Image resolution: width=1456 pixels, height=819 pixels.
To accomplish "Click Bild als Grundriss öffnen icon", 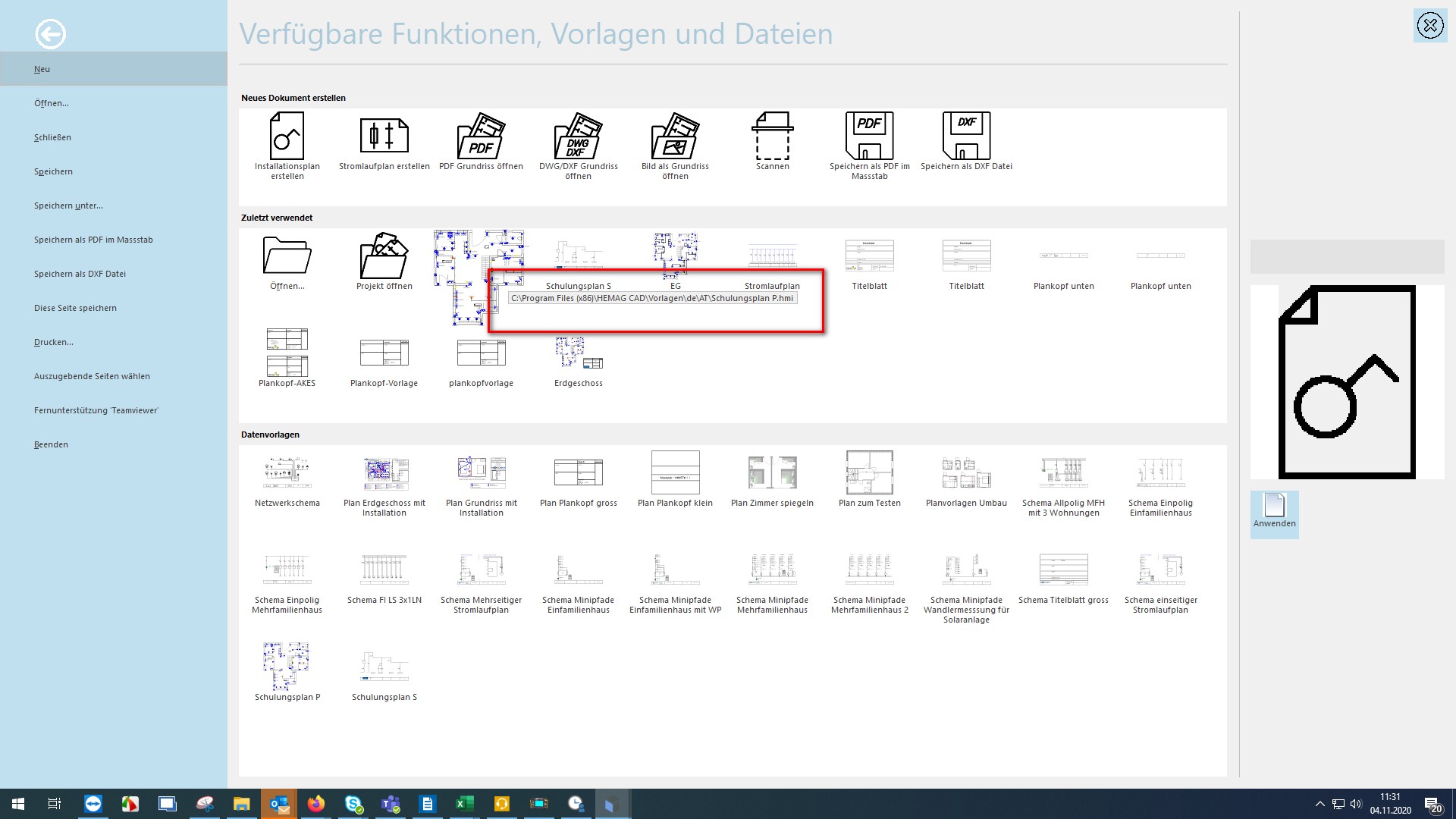I will coord(675,136).
